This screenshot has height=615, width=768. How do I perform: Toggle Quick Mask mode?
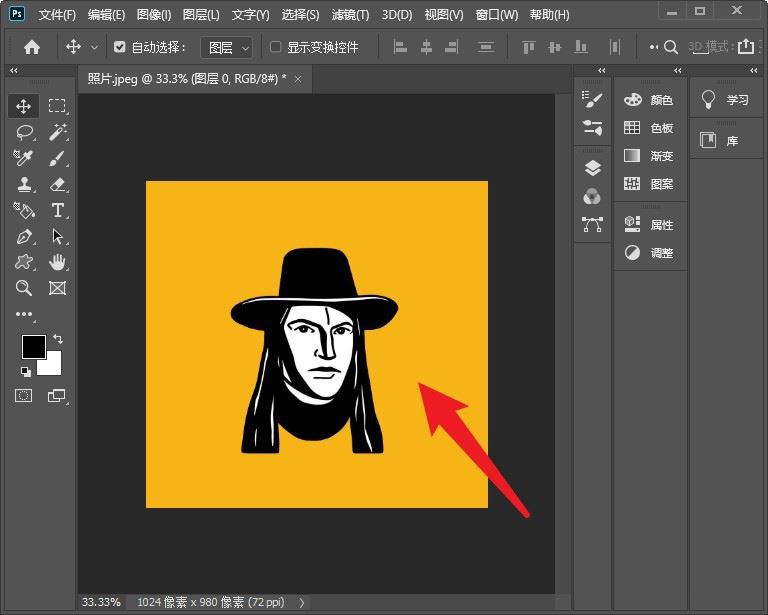tap(23, 396)
